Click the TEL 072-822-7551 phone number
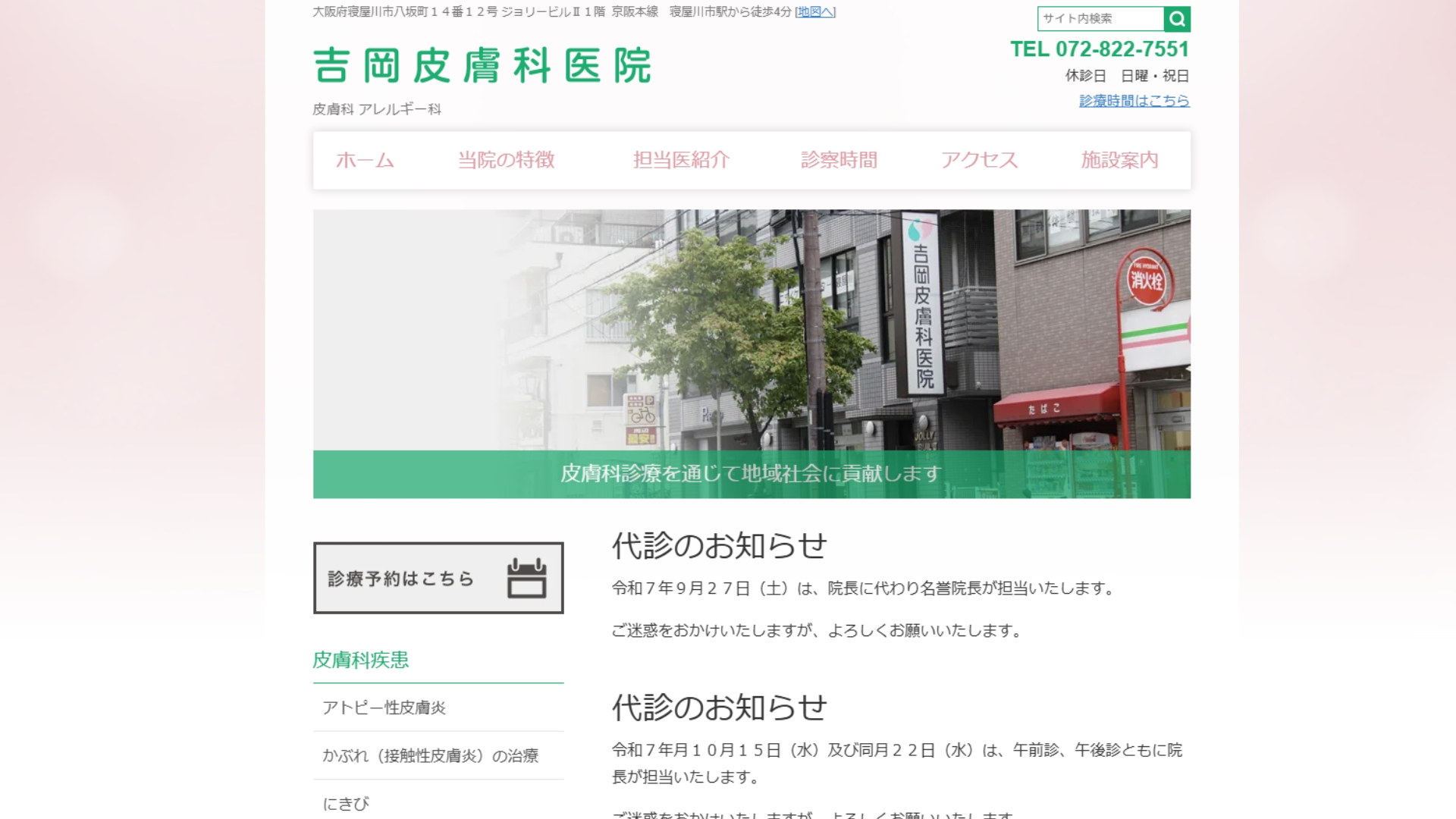Image resolution: width=1456 pixels, height=819 pixels. point(1099,49)
